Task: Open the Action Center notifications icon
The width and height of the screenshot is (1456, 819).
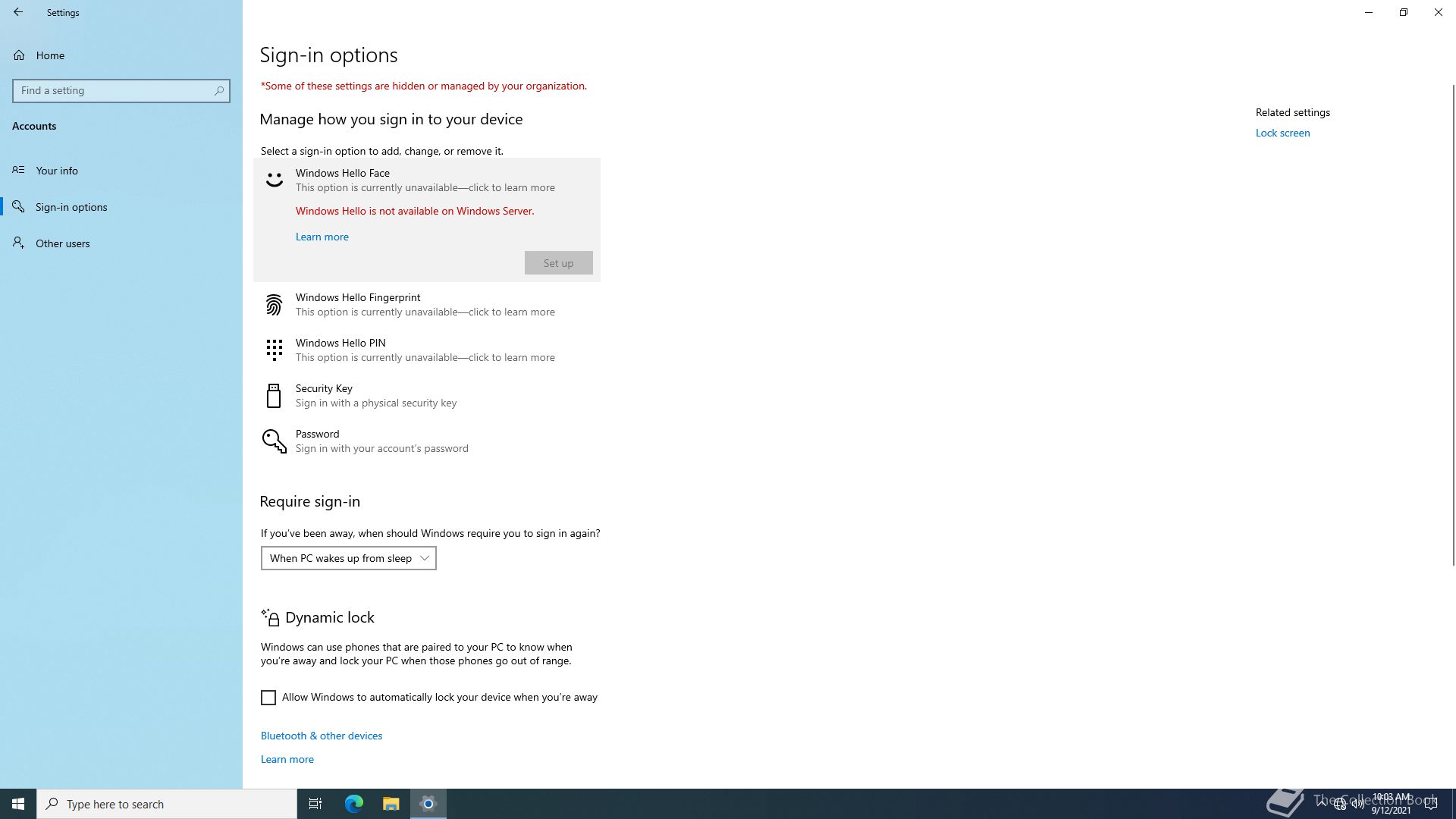Action: click(1430, 804)
